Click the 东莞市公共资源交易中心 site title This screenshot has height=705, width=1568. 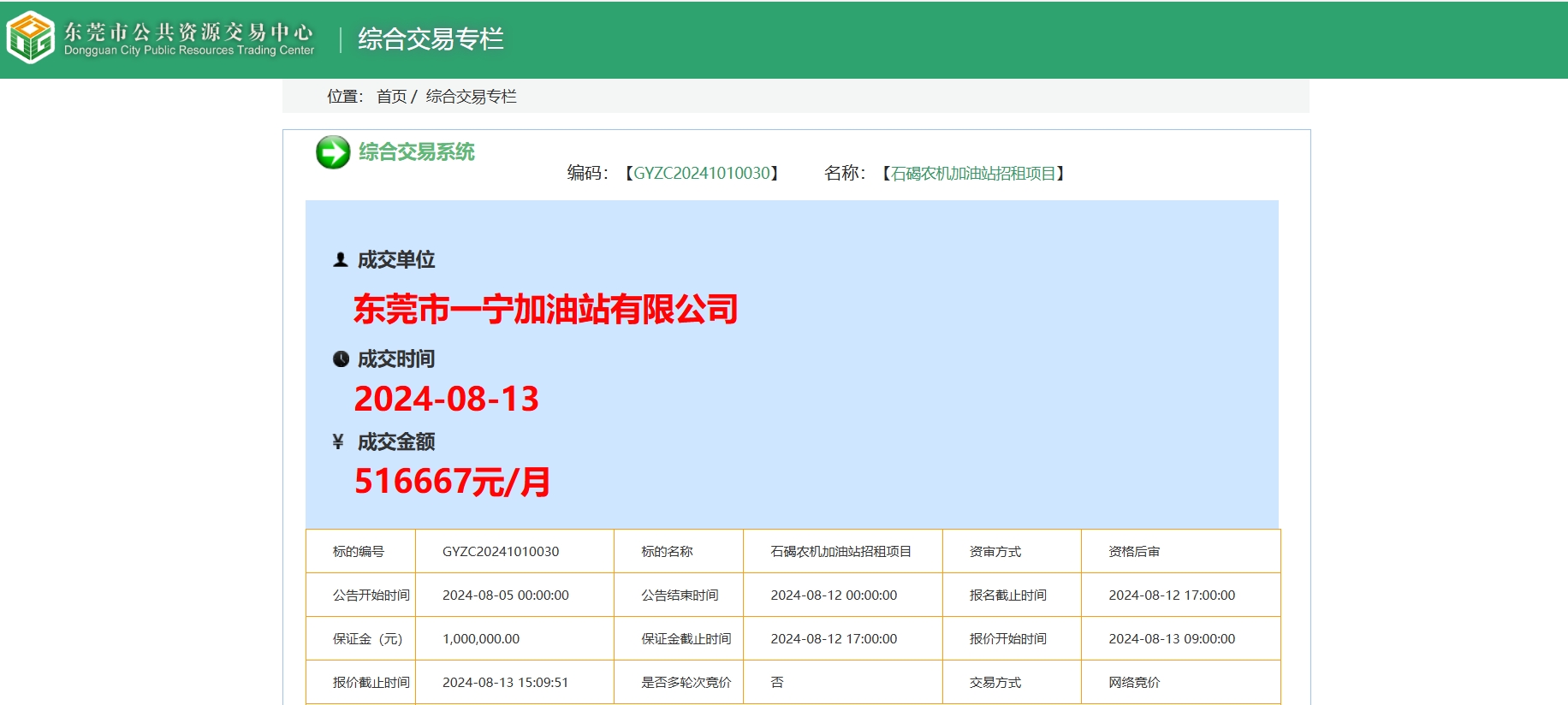(189, 32)
